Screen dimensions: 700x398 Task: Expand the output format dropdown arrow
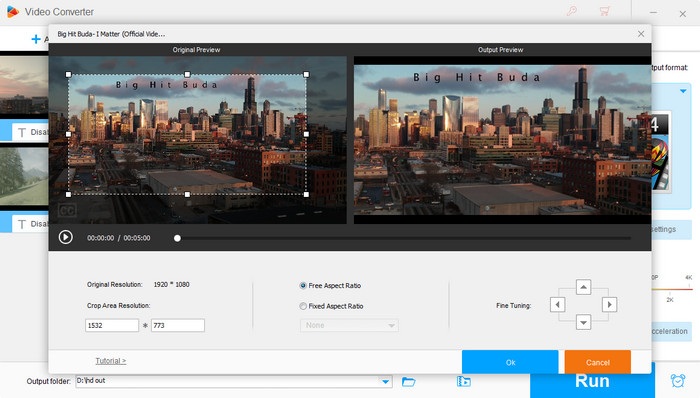pos(683,91)
